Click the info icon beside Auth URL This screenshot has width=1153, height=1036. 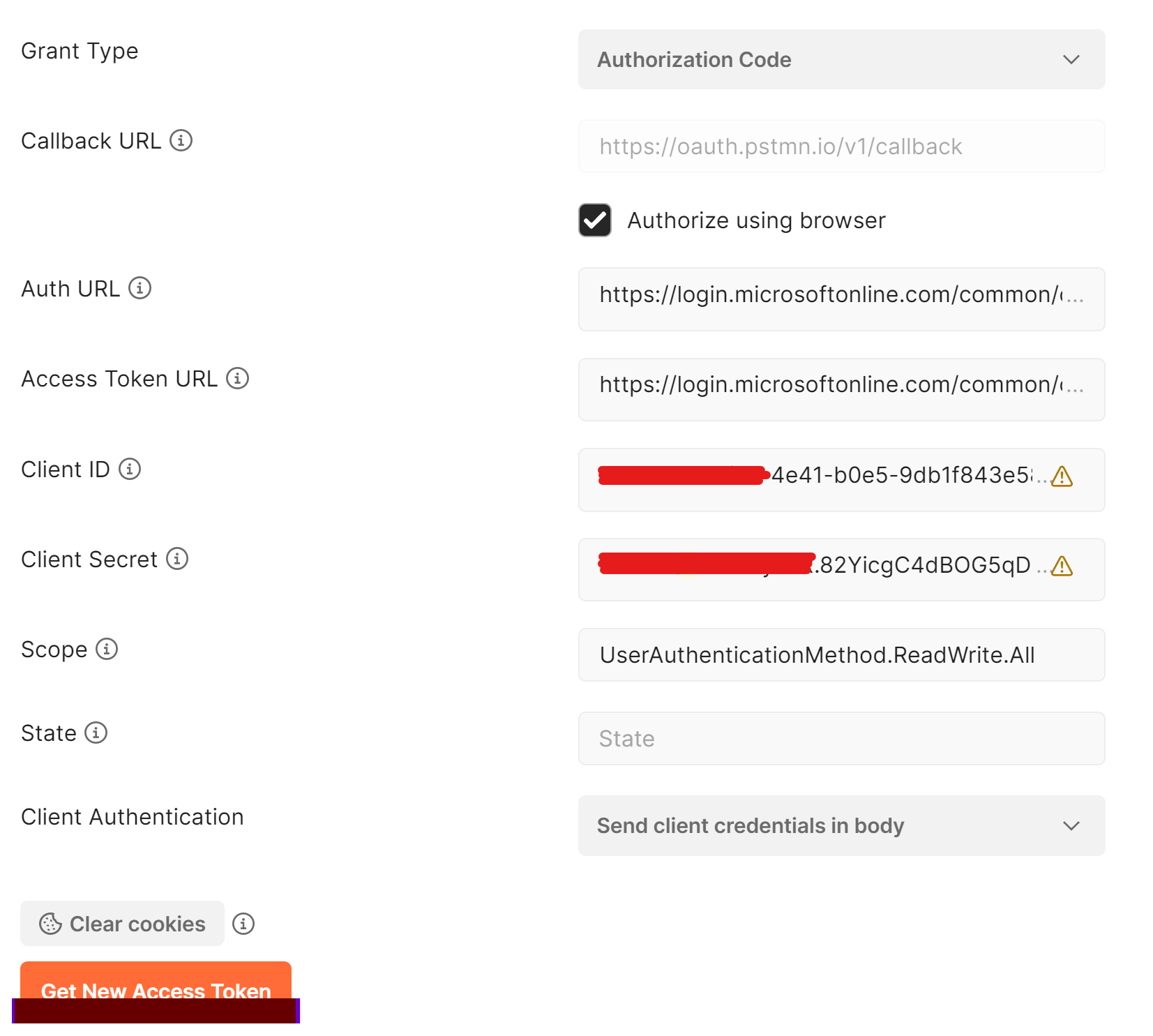pyautogui.click(x=140, y=287)
